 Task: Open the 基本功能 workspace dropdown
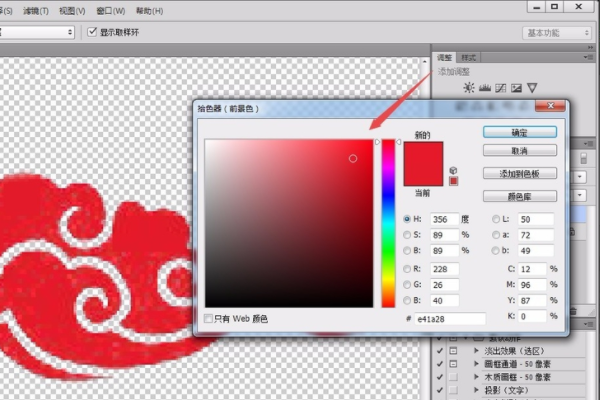(558, 32)
